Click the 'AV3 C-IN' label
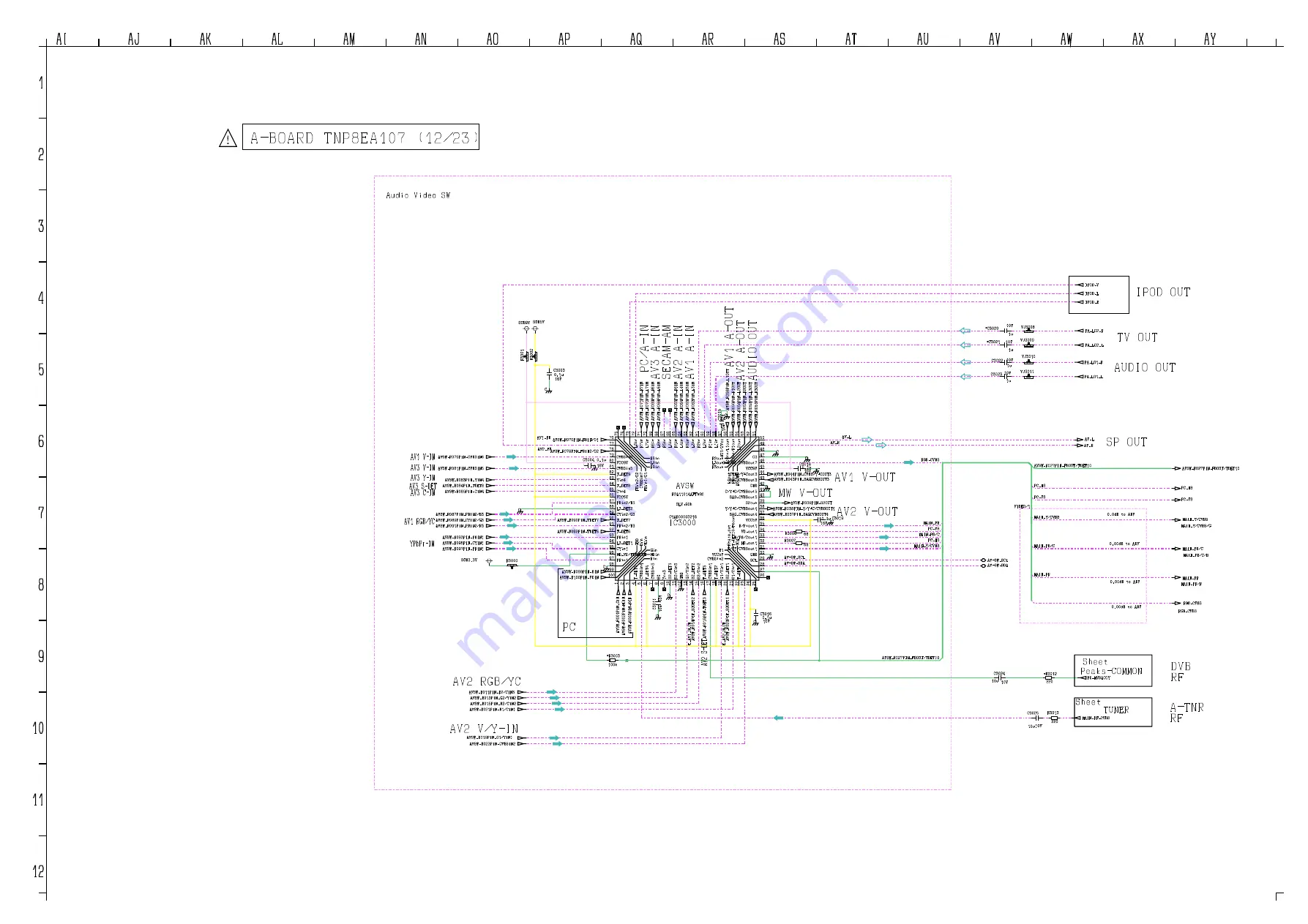 coord(422,492)
